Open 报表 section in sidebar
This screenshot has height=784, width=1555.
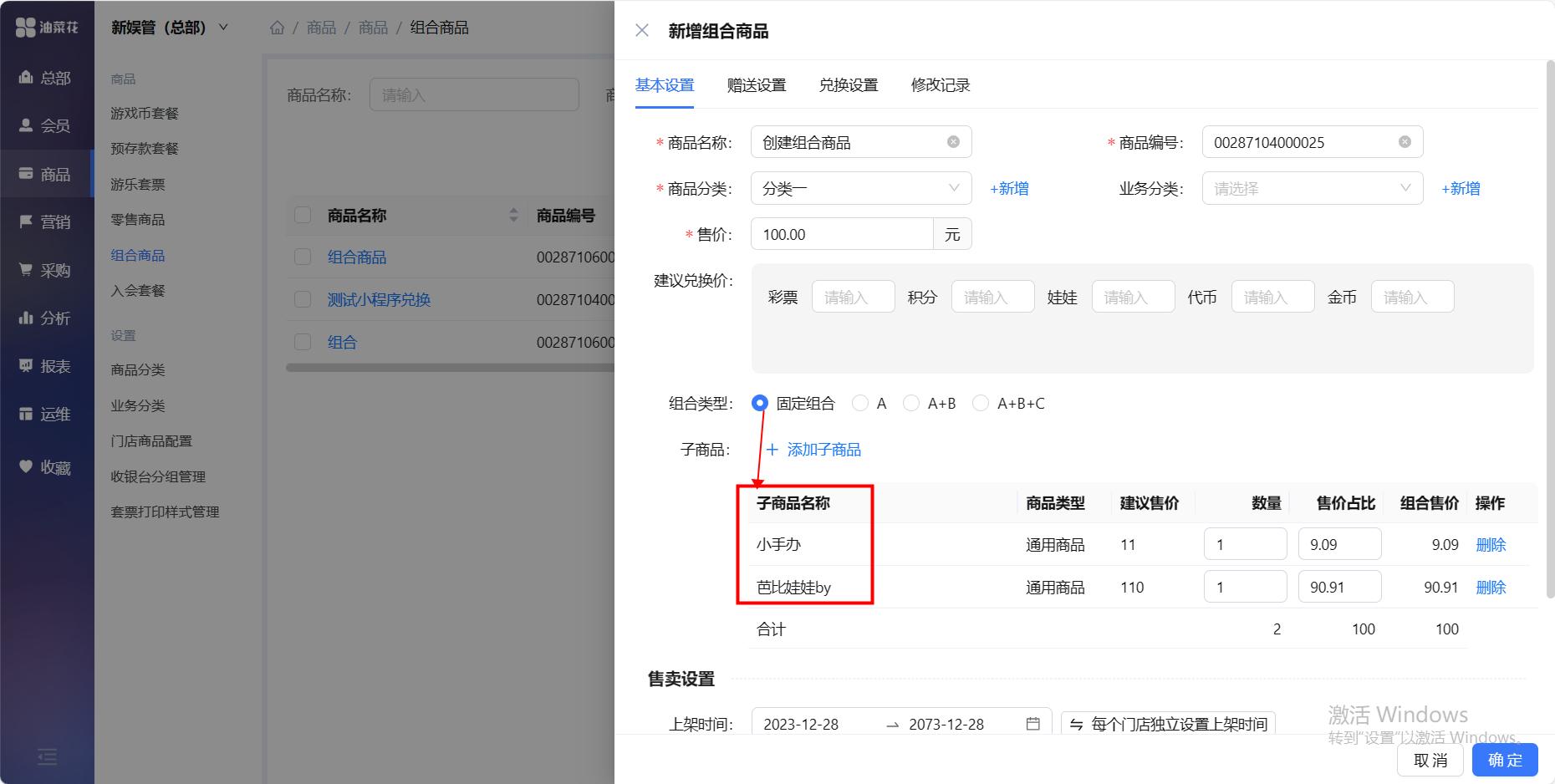coord(46,366)
